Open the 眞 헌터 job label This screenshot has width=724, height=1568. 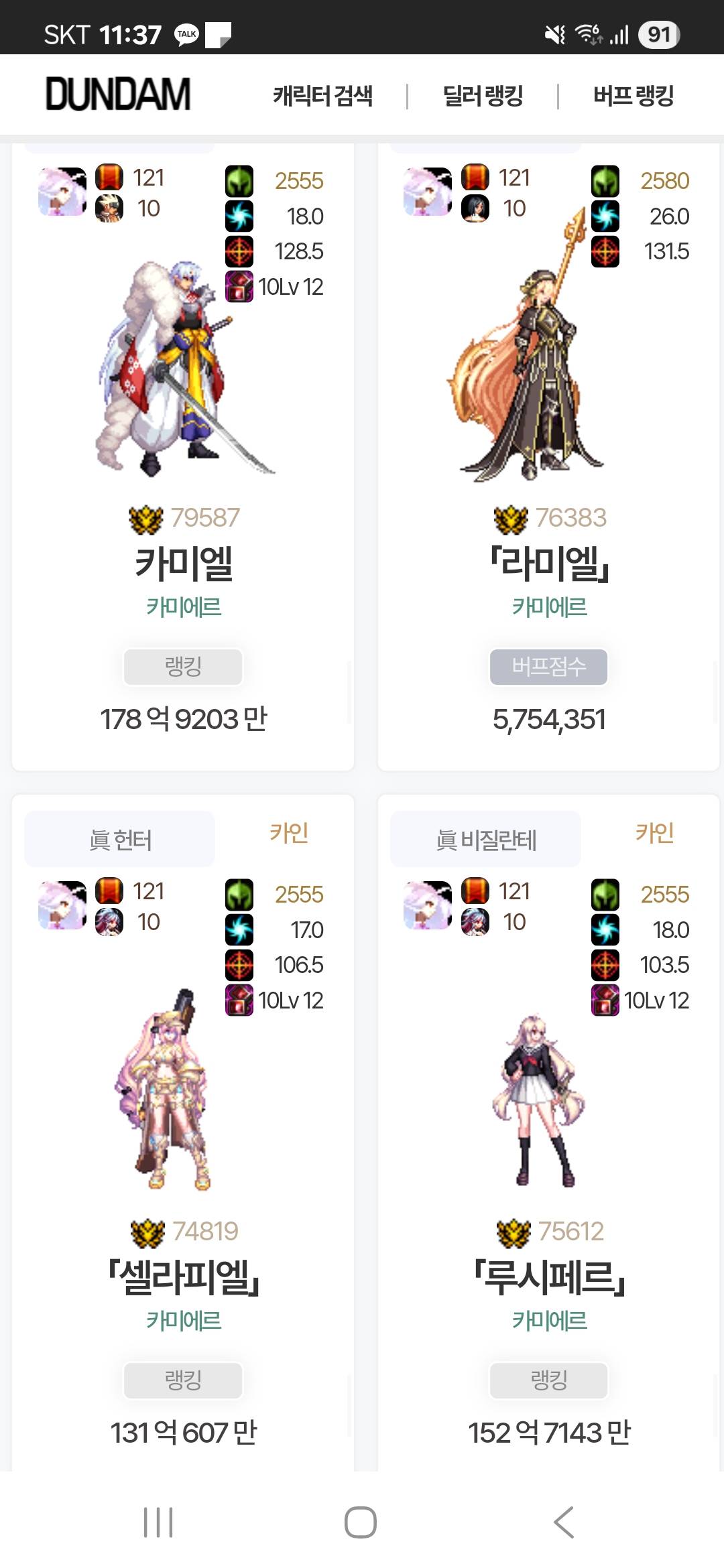coord(120,840)
